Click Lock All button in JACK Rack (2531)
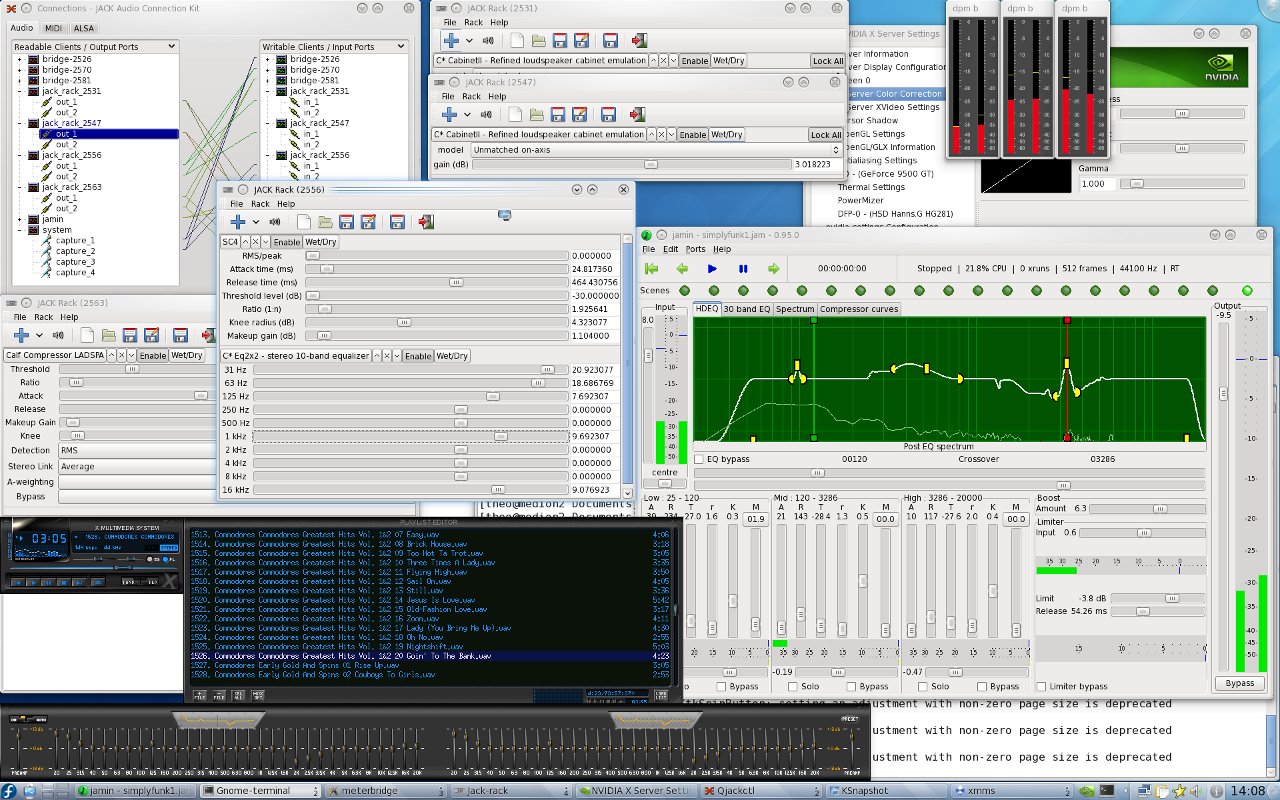Image resolution: width=1280 pixels, height=800 pixels. click(x=827, y=61)
